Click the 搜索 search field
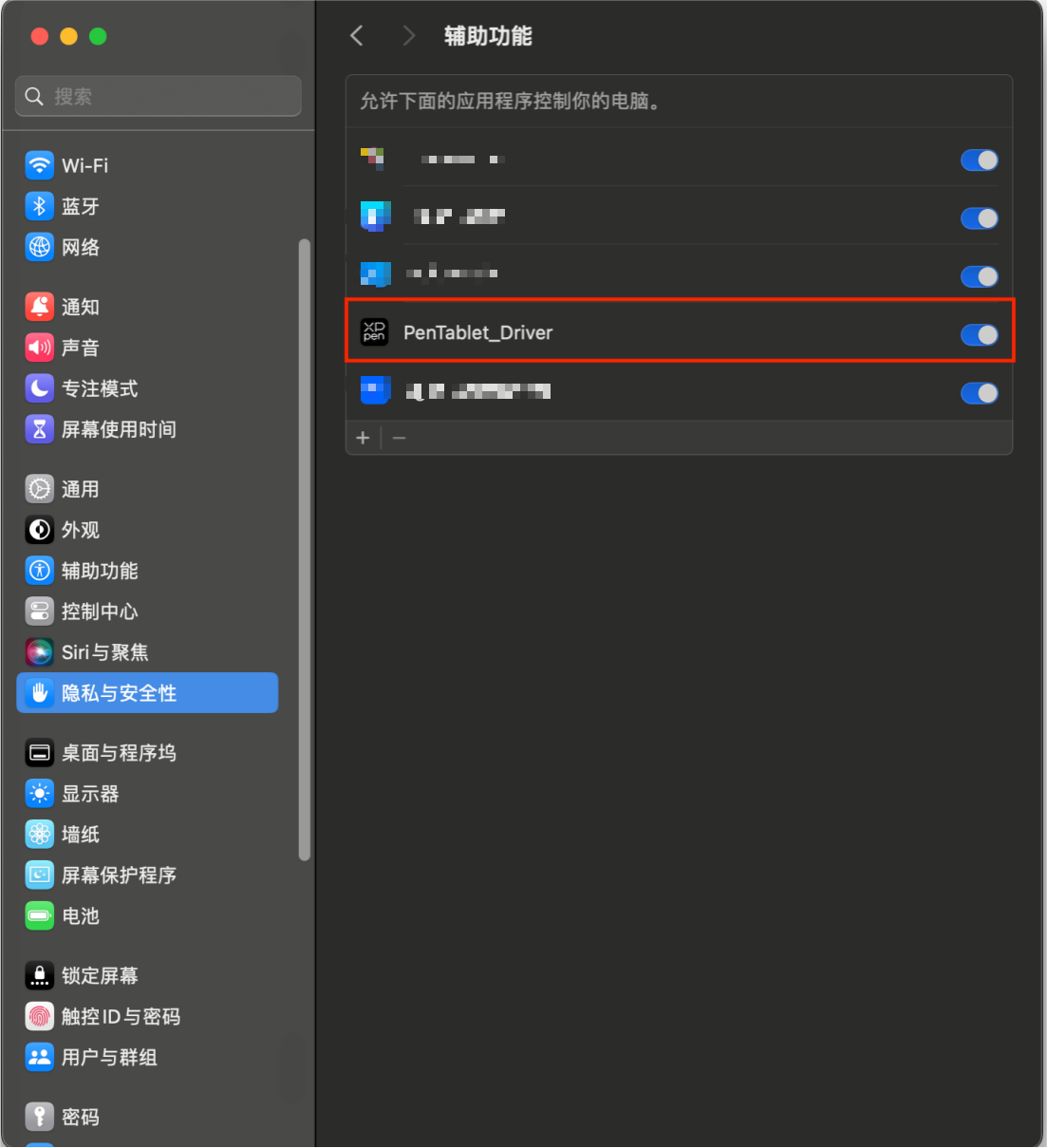 pyautogui.click(x=159, y=96)
